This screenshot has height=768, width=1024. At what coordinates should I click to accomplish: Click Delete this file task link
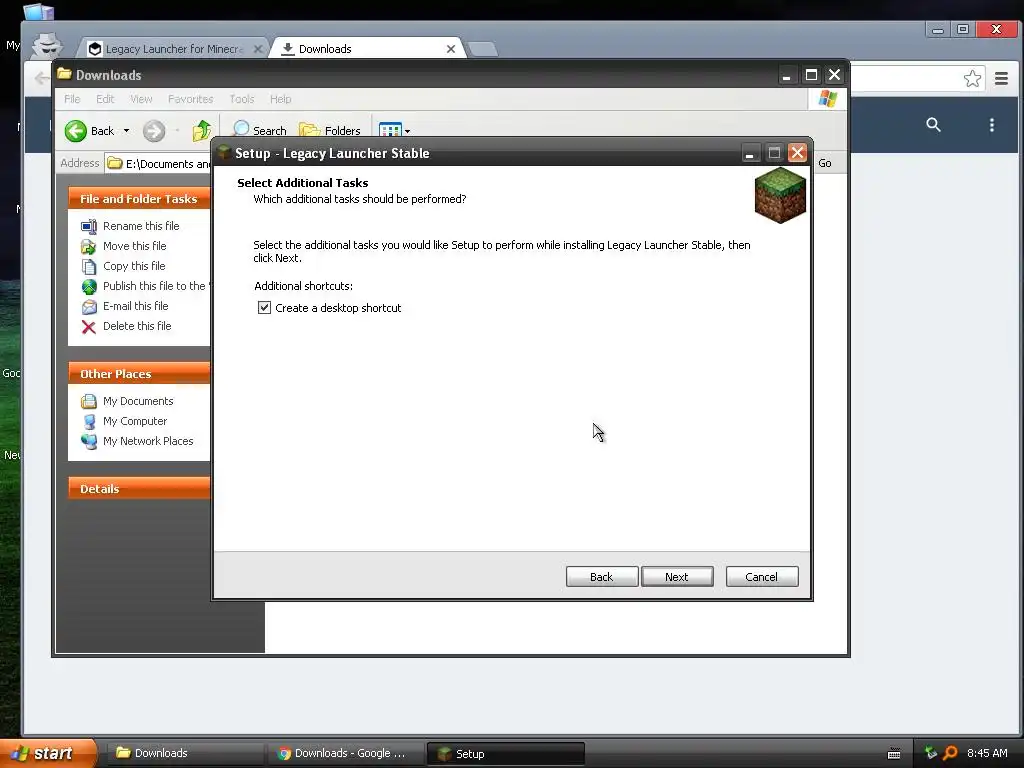[x=137, y=326]
